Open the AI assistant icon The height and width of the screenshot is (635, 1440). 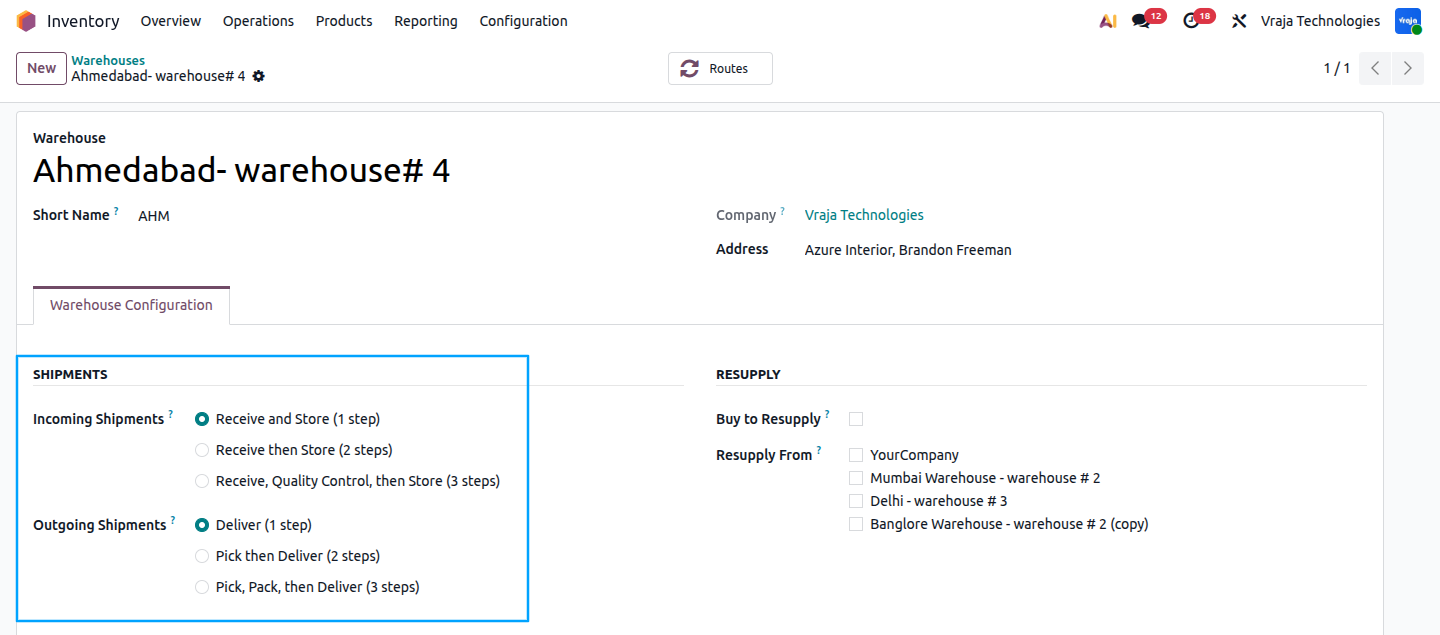pos(1107,21)
